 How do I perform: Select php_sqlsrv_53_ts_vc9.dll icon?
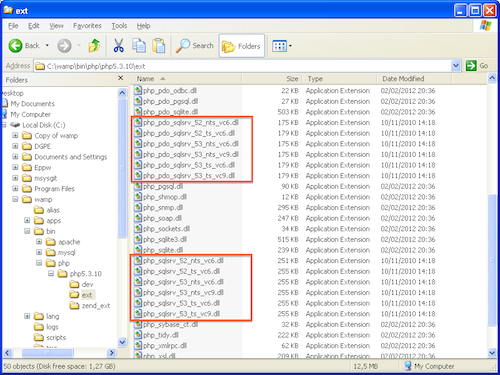(x=138, y=314)
